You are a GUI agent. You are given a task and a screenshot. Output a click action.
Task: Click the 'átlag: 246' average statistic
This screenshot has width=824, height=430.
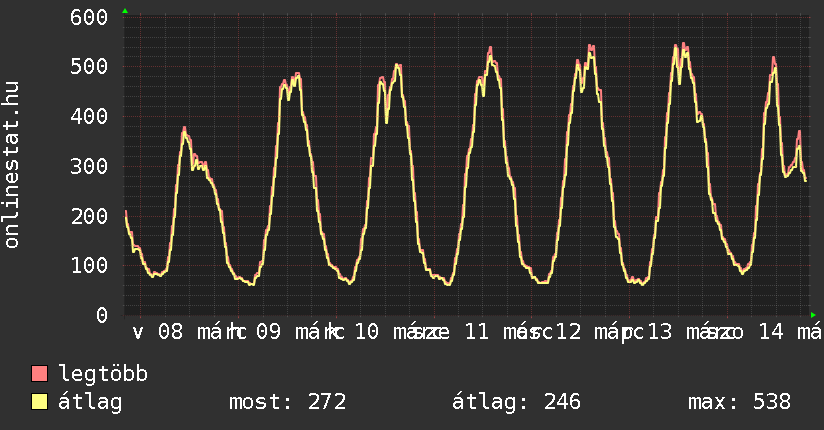coord(516,402)
